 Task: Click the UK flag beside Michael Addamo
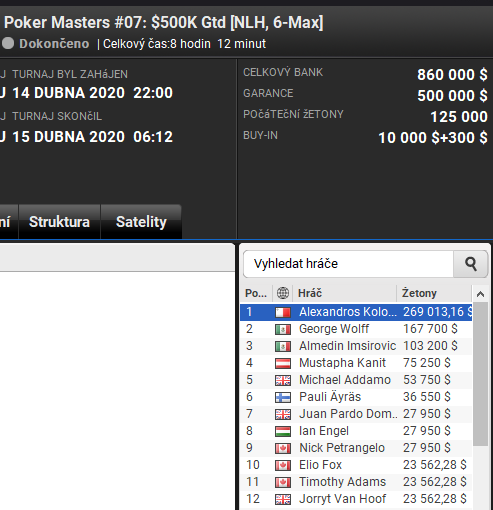[283, 380]
